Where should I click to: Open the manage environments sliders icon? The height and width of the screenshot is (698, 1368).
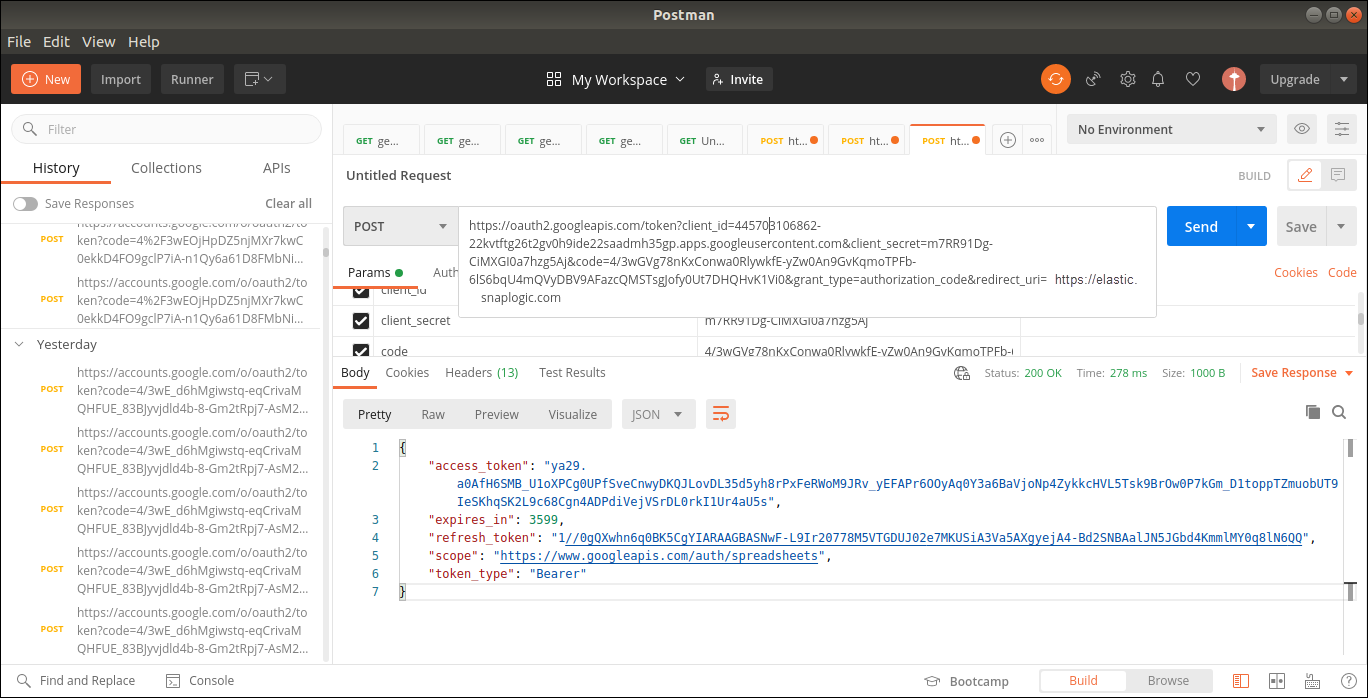(x=1340, y=129)
